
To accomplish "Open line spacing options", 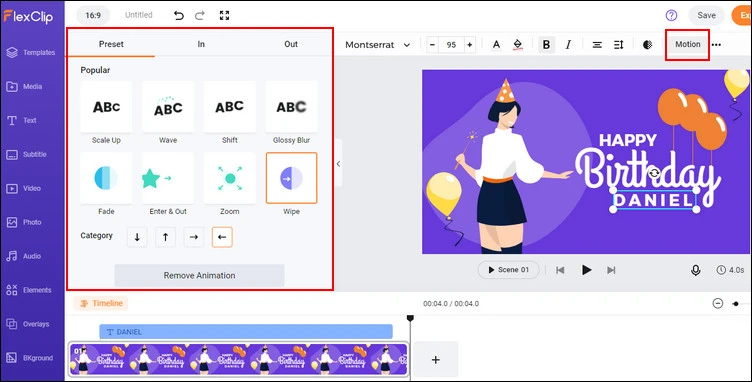I will (x=619, y=45).
